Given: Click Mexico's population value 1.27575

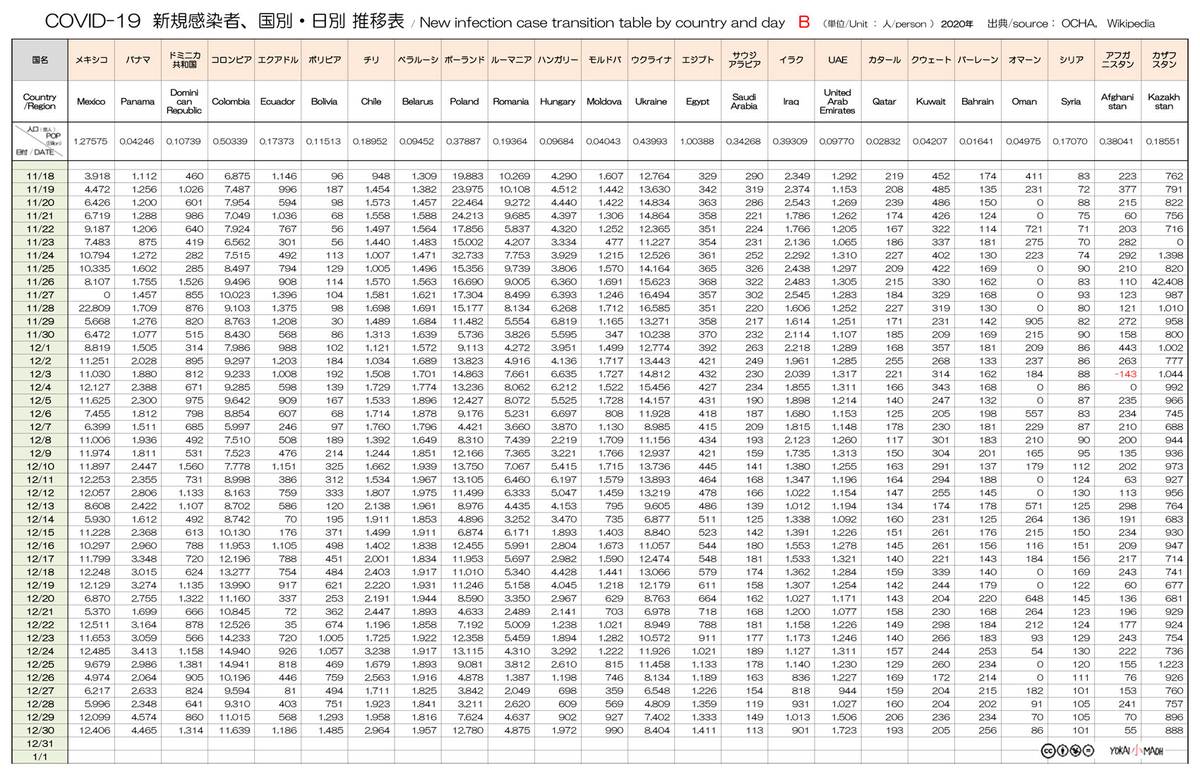Looking at the screenshot, I should (x=91, y=142).
